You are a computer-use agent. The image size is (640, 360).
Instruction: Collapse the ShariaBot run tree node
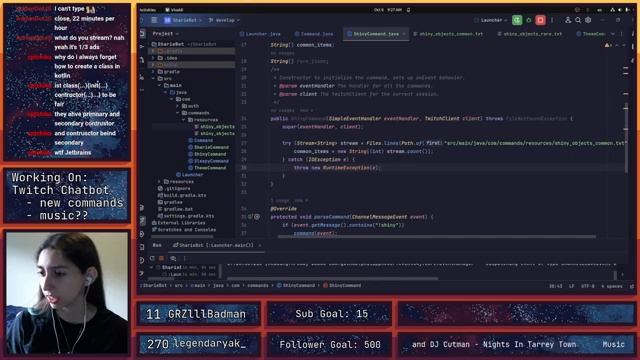tap(151, 268)
